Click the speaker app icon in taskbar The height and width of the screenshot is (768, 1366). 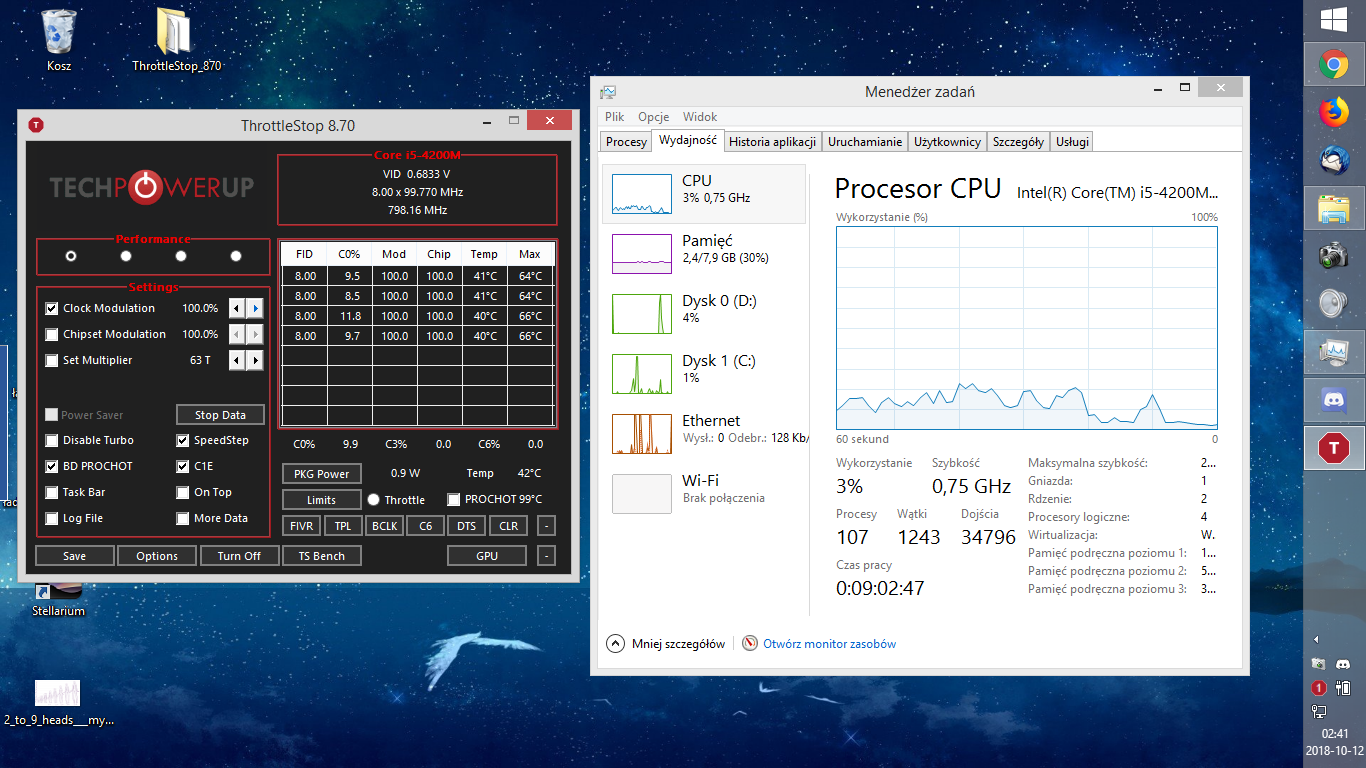coord(1332,304)
